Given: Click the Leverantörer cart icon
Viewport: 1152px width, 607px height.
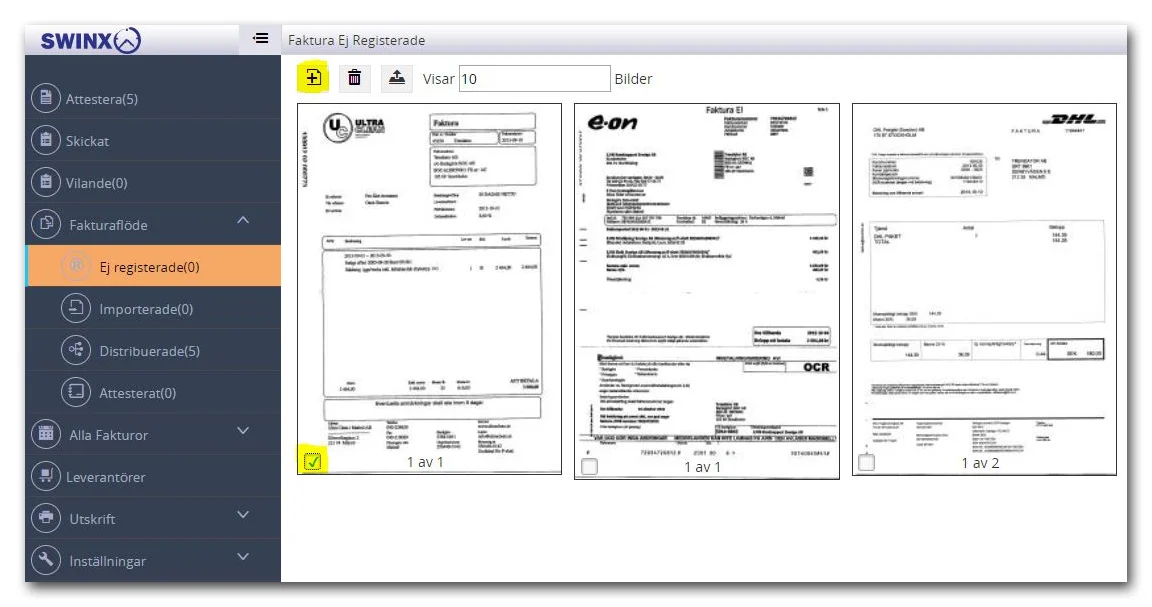Looking at the screenshot, I should (x=46, y=476).
